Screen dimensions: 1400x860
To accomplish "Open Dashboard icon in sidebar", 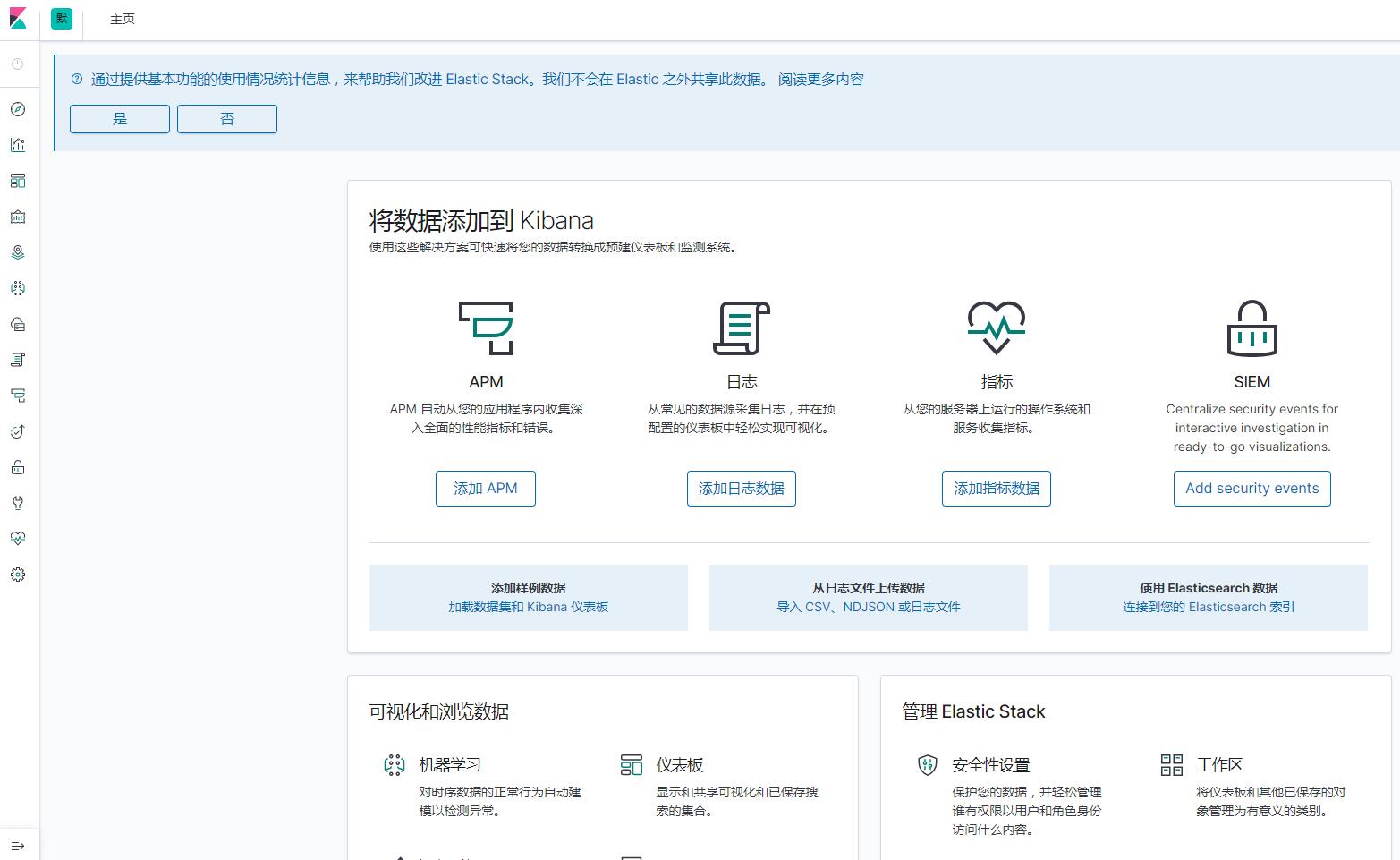I will point(18,181).
